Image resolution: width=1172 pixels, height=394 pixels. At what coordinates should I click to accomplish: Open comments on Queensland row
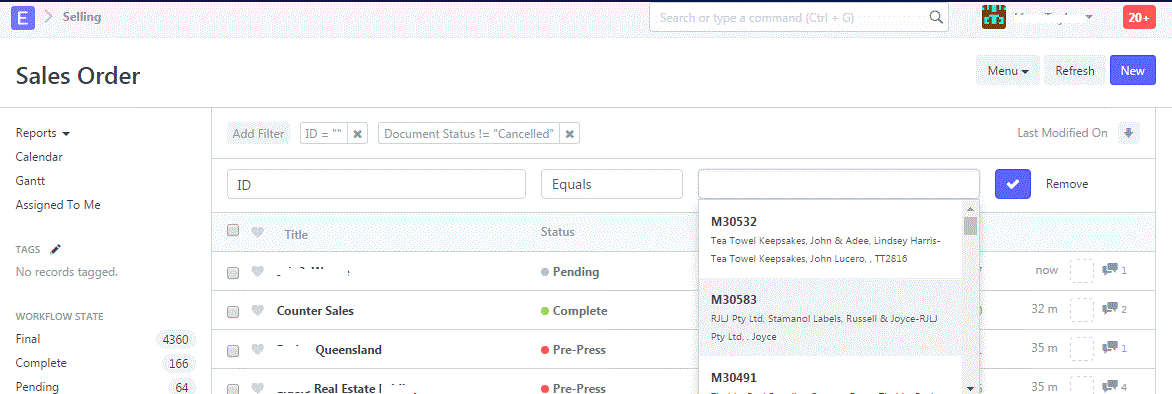pos(1114,348)
